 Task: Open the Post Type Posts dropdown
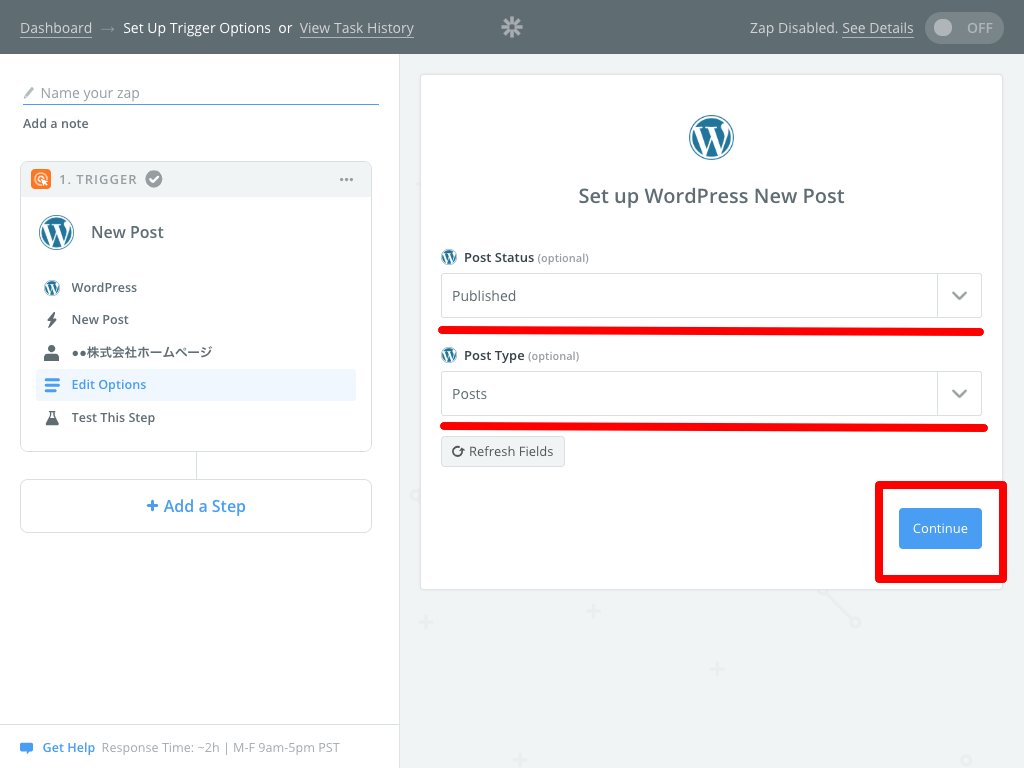pyautogui.click(x=711, y=394)
